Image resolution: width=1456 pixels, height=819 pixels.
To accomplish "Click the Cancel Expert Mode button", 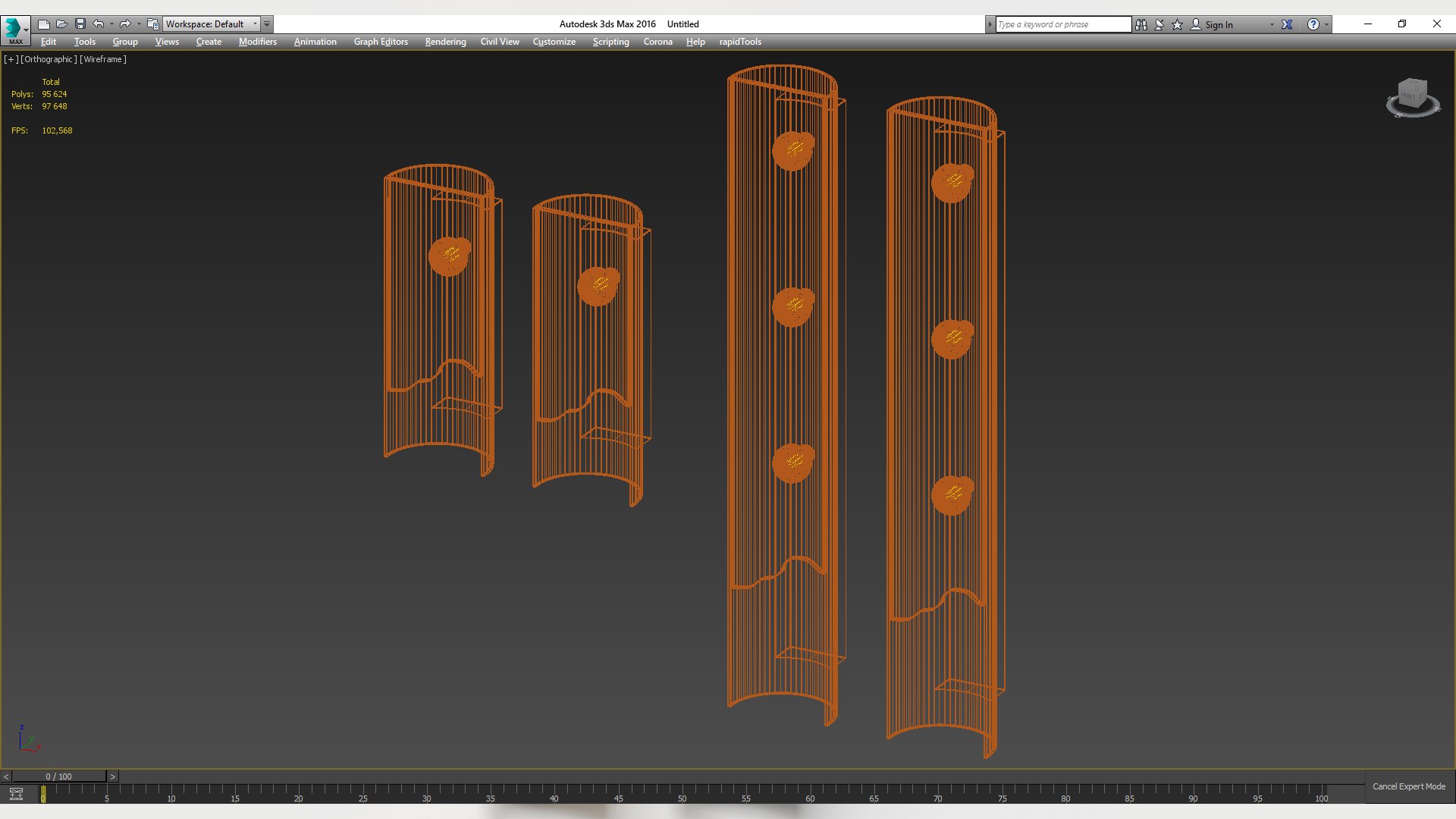I will click(x=1408, y=786).
